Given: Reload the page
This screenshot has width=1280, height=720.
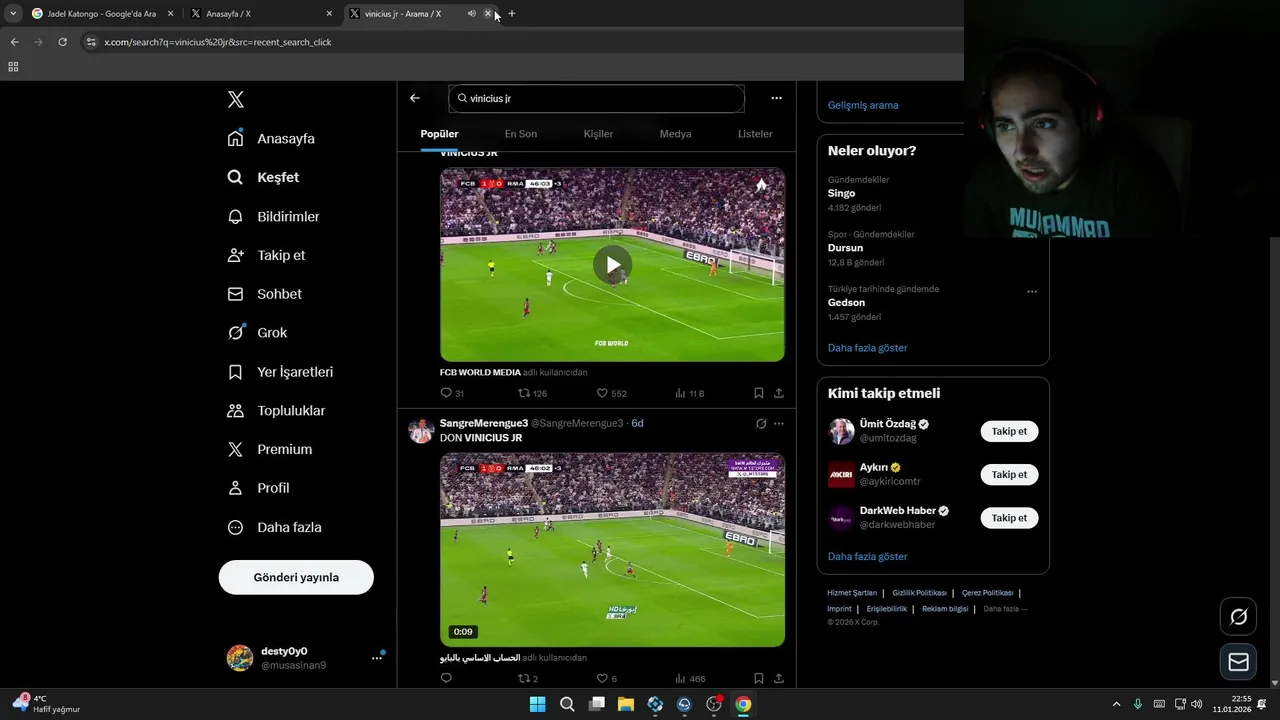Looking at the screenshot, I should point(62,42).
